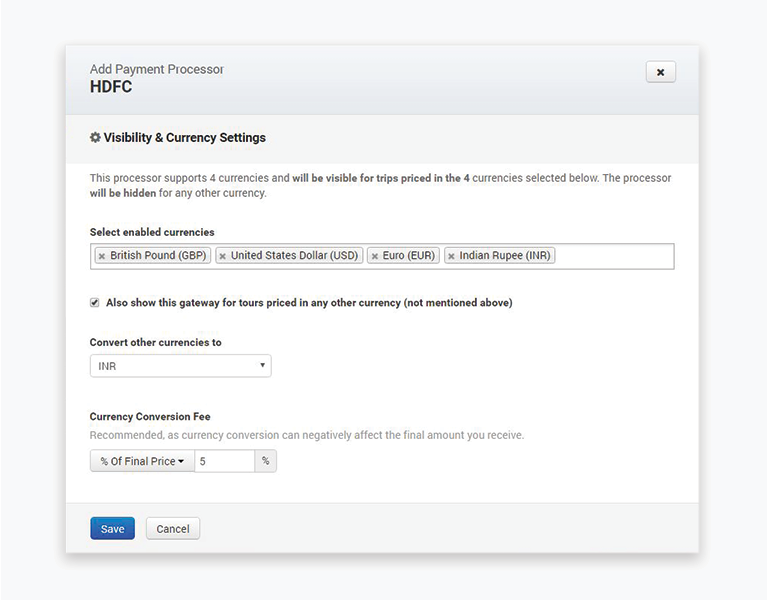Close the Add Payment Processor dialog
Viewport: 768px width, 600px height.
(660, 72)
